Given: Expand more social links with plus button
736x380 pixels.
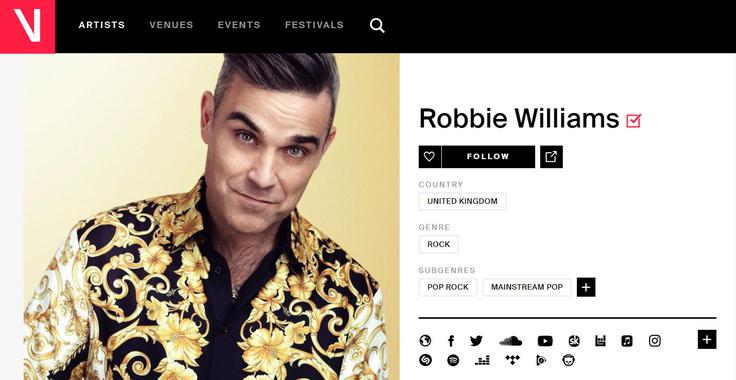Looking at the screenshot, I should coord(707,340).
